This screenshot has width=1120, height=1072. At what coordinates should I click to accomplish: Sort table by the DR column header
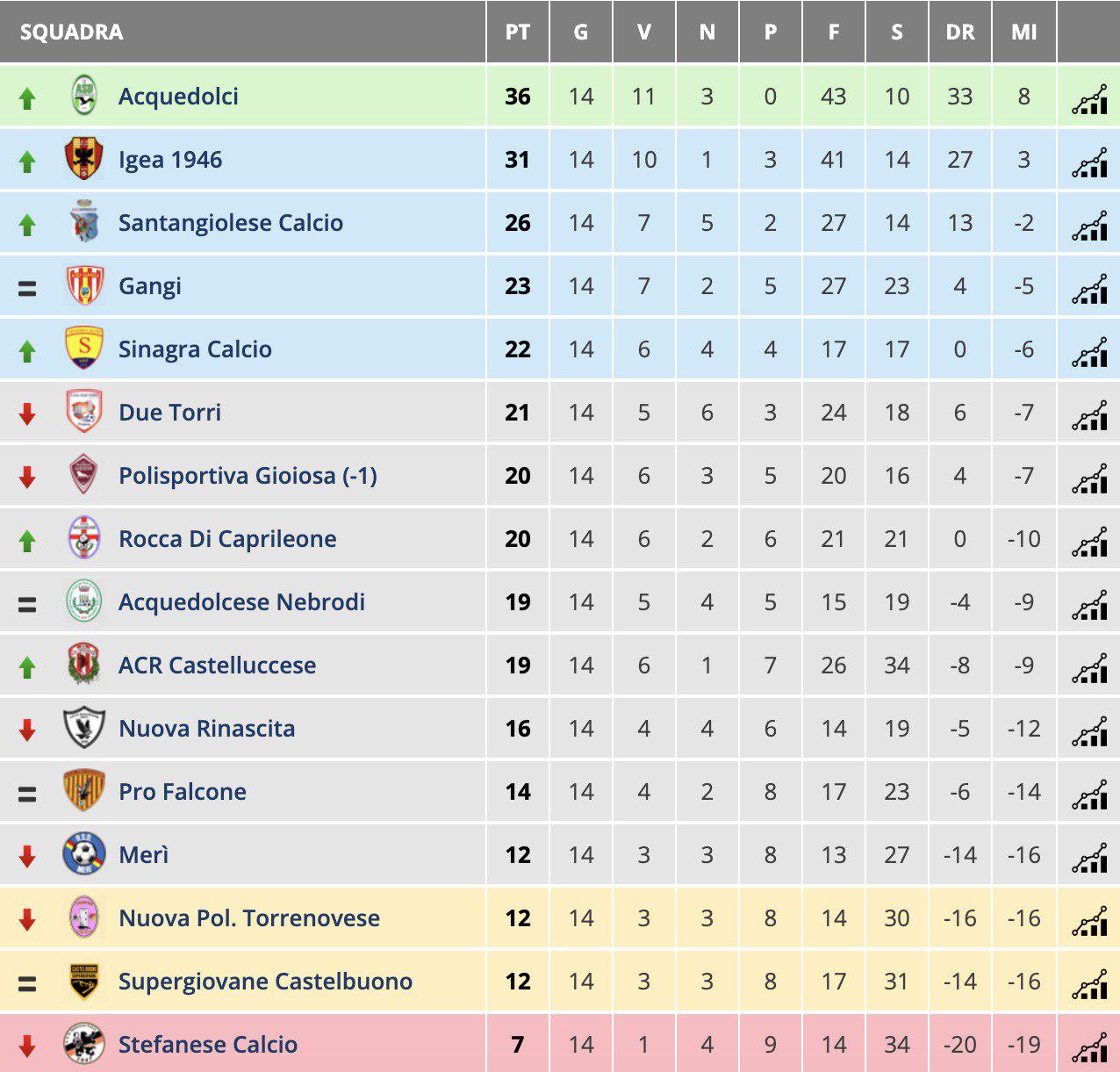point(960,32)
